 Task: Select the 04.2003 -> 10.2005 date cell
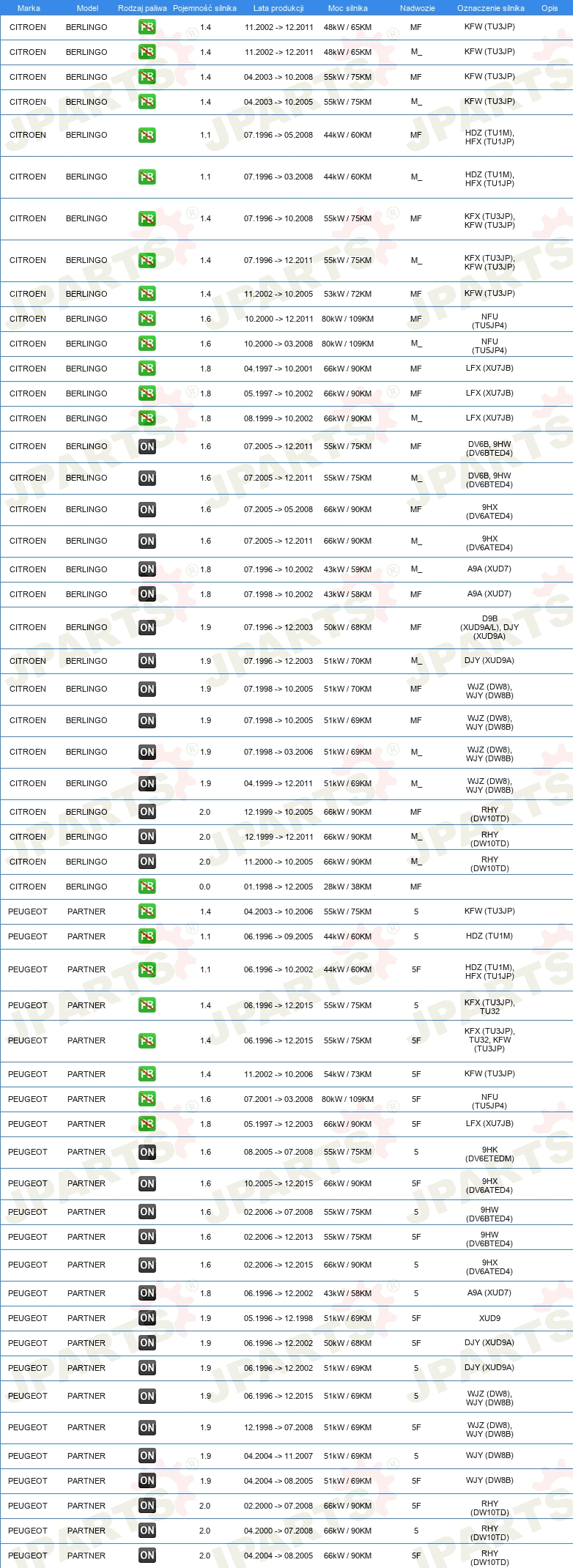tap(278, 102)
